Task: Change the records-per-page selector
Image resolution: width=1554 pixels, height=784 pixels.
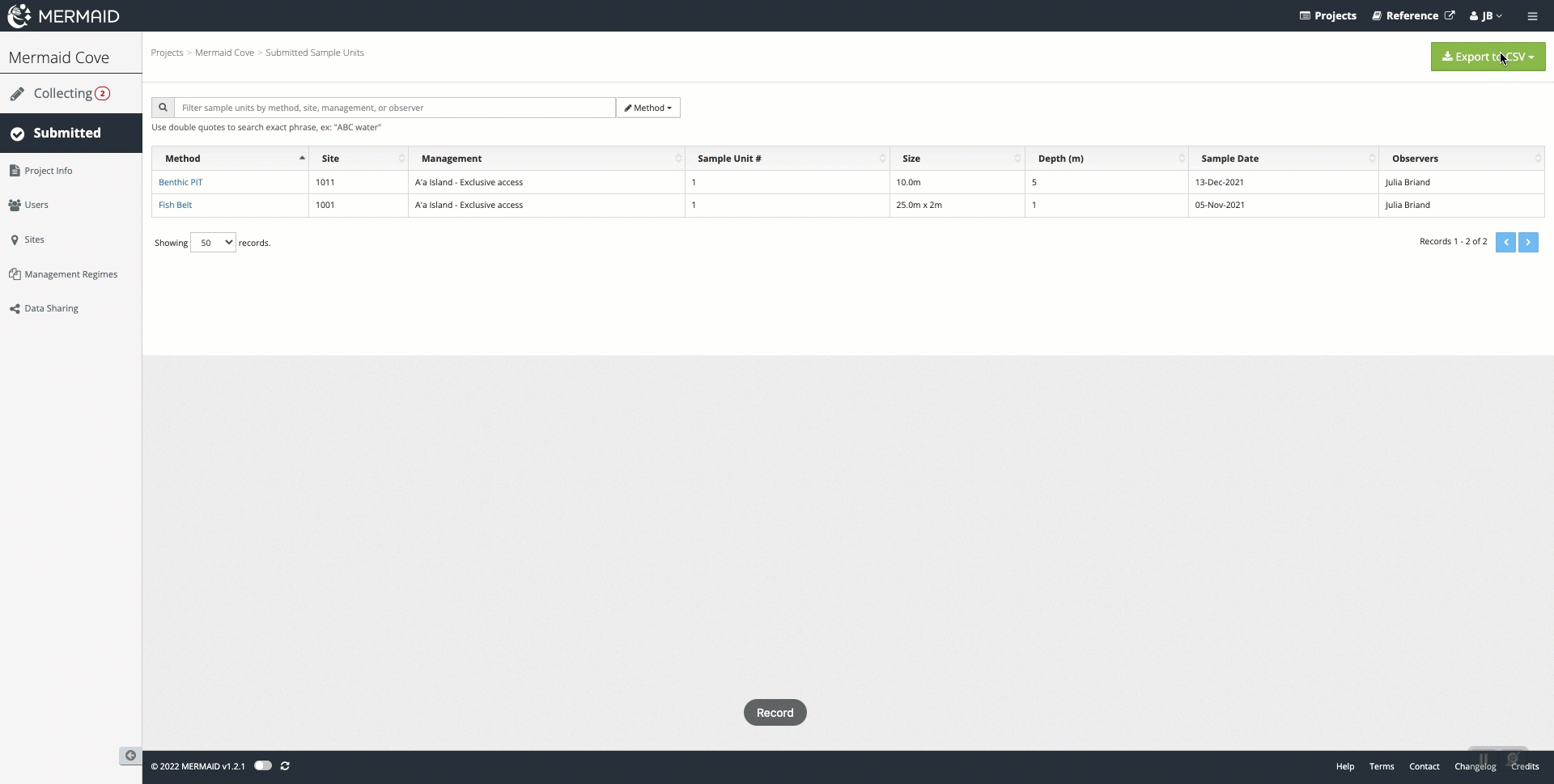Action: click(213, 243)
